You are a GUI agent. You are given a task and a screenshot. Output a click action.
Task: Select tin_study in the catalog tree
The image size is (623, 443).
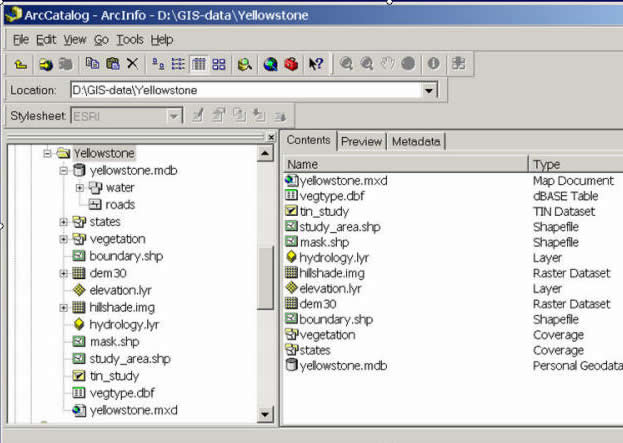(x=114, y=376)
